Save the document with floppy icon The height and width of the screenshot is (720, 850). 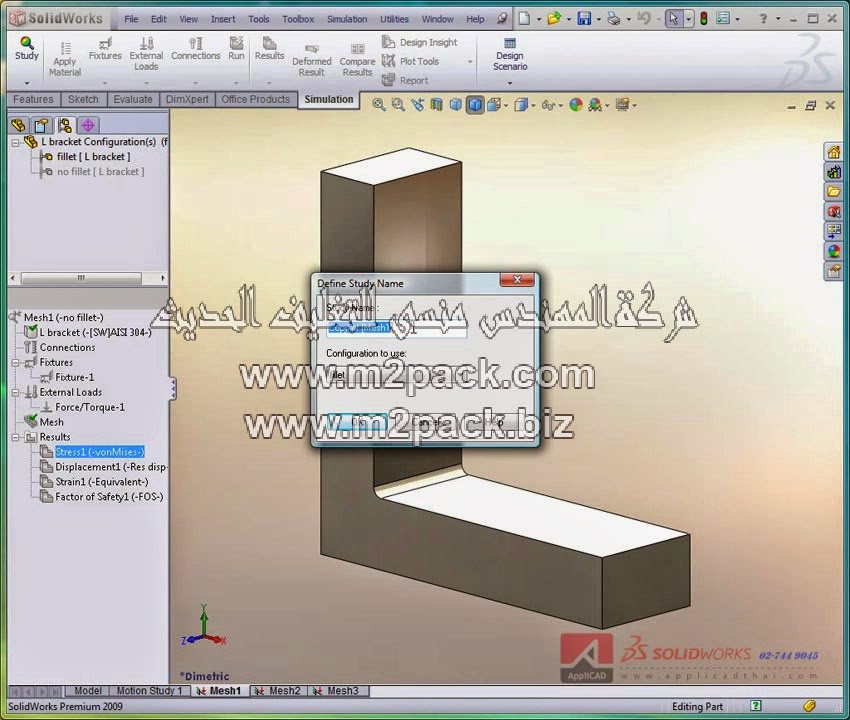(x=584, y=19)
